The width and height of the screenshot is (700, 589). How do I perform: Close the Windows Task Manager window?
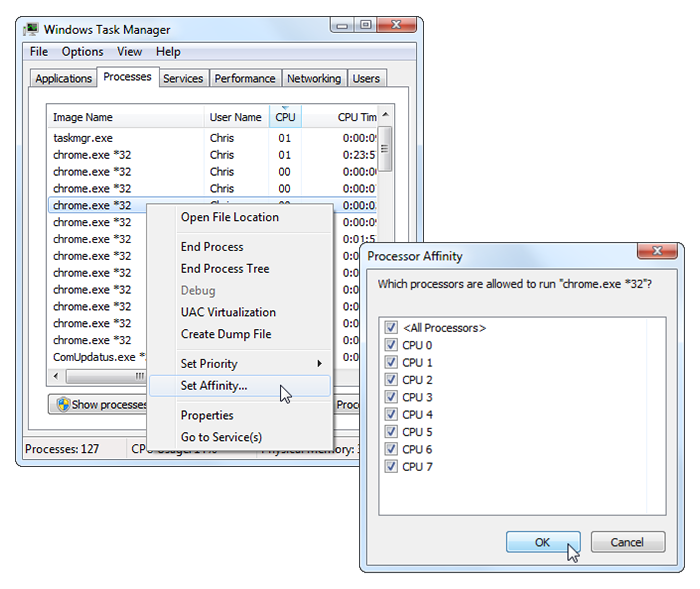coord(396,25)
